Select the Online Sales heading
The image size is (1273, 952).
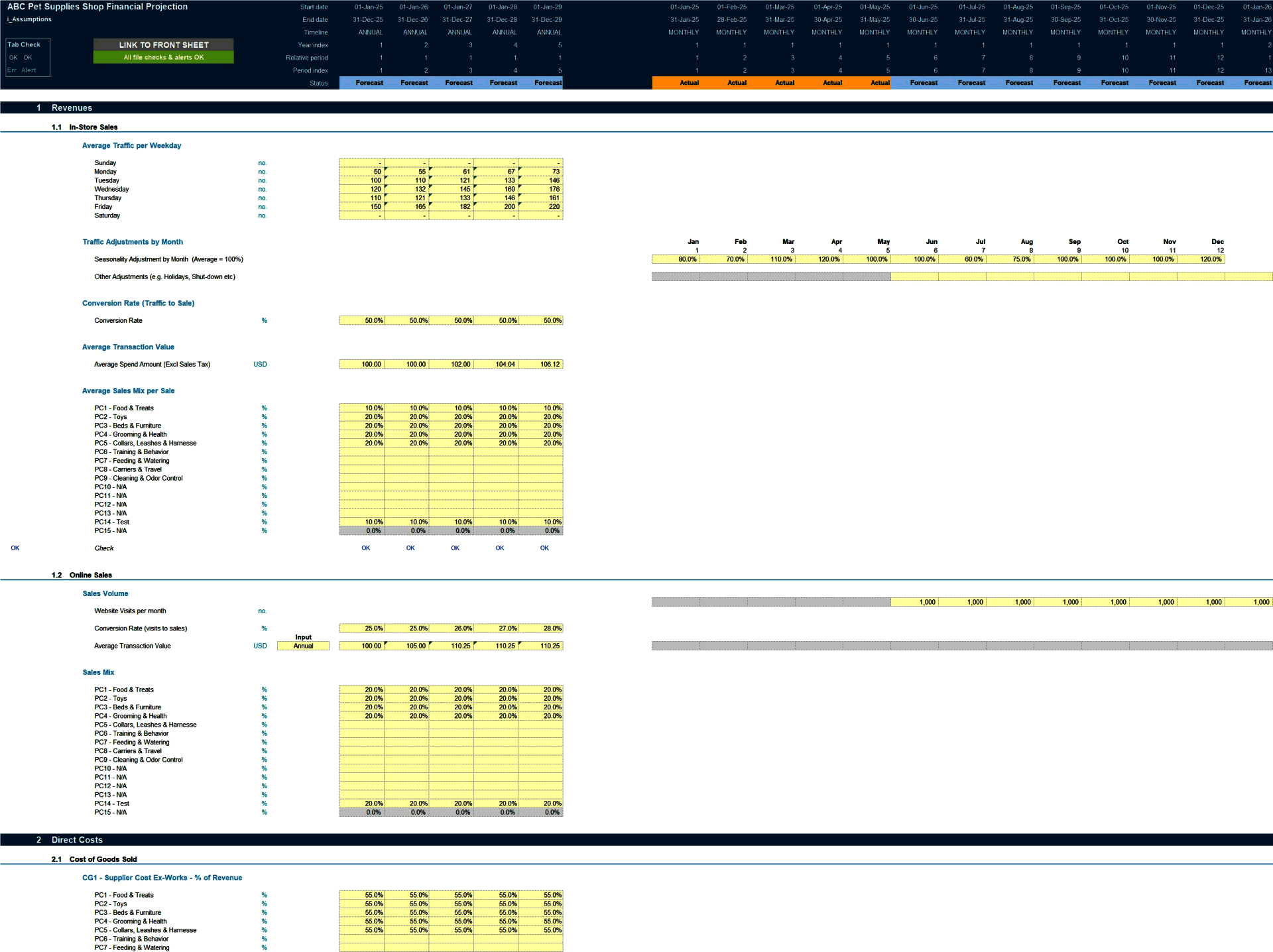click(91, 575)
